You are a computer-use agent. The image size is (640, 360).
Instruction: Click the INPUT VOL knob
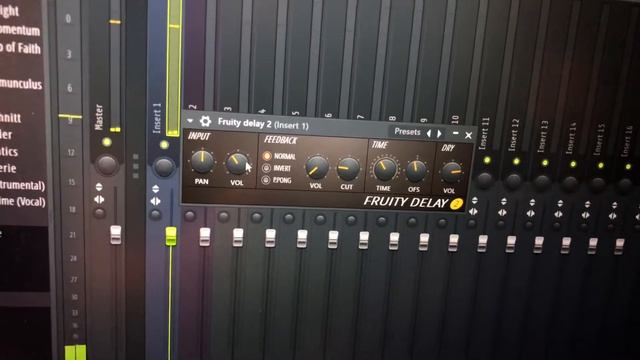coord(237,164)
